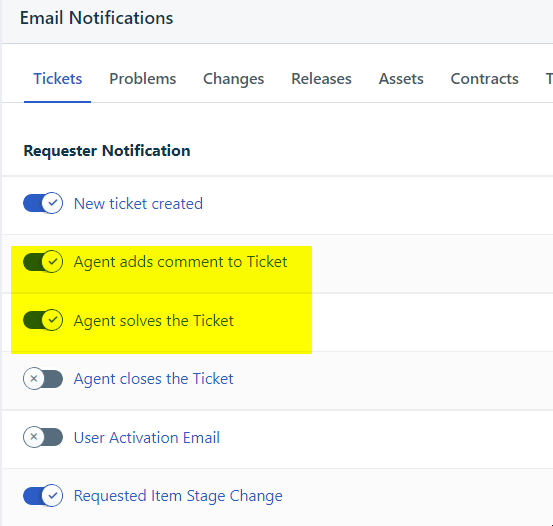Turn off Agent adds comment to Ticket toggle
553x526 pixels.
tap(43, 262)
